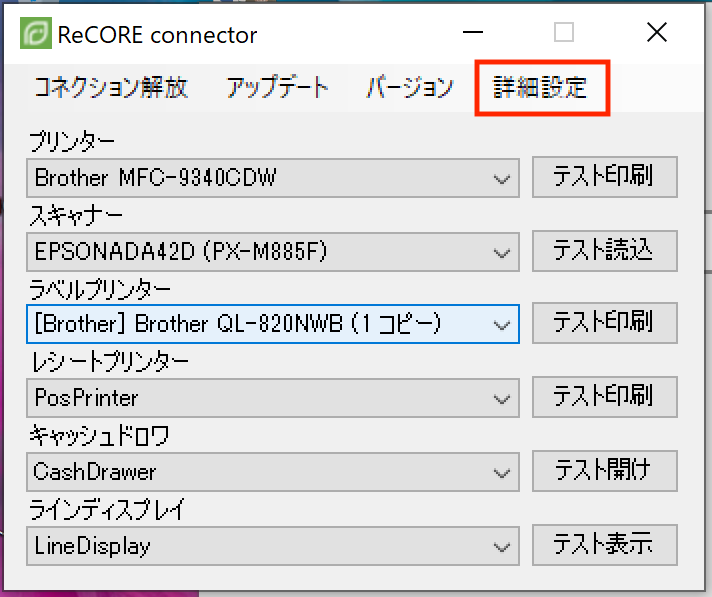Click the ラベルプリンター label
The width and height of the screenshot is (712, 597).
pyautogui.click(x=99, y=289)
